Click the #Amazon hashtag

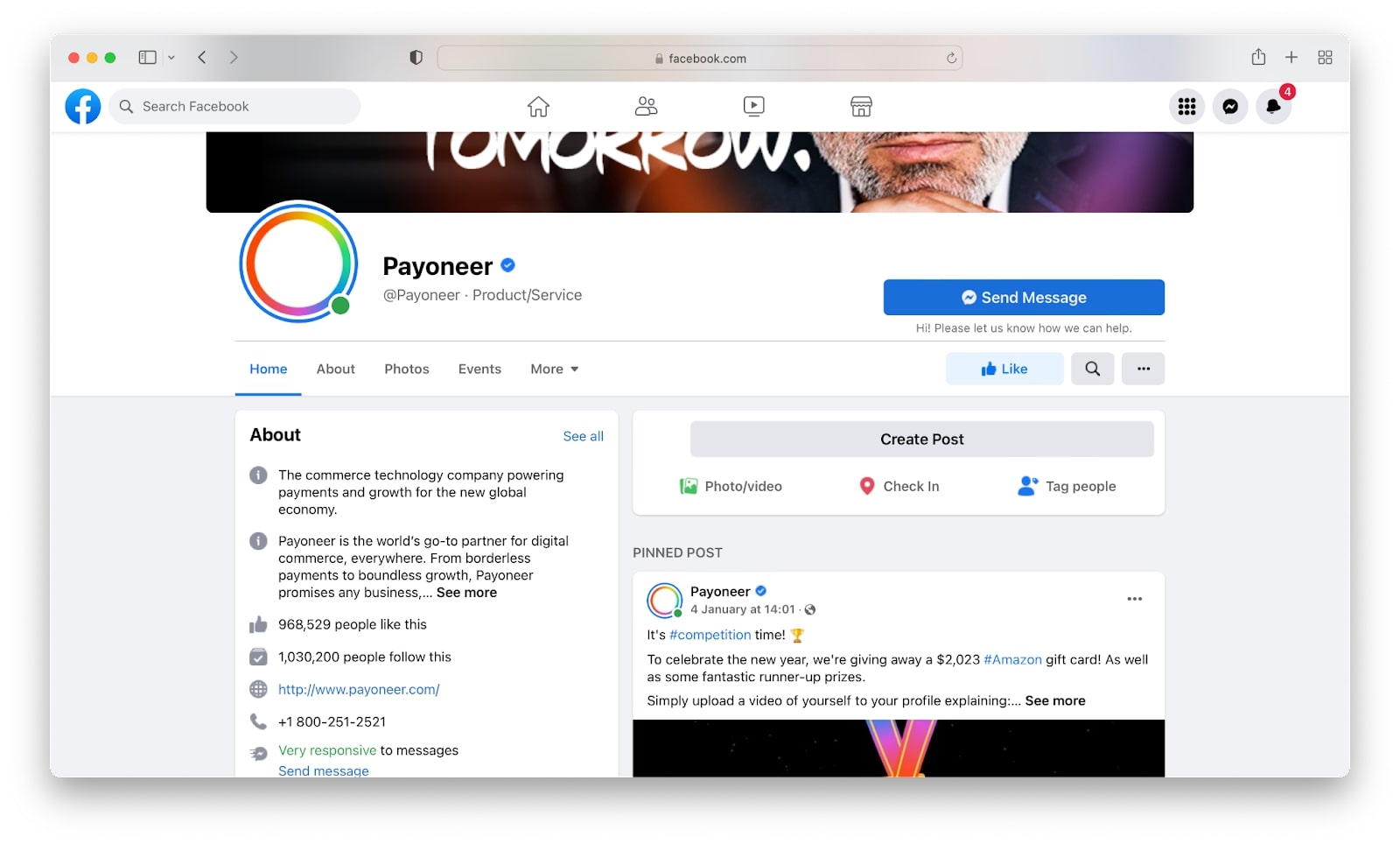pyautogui.click(x=1012, y=660)
